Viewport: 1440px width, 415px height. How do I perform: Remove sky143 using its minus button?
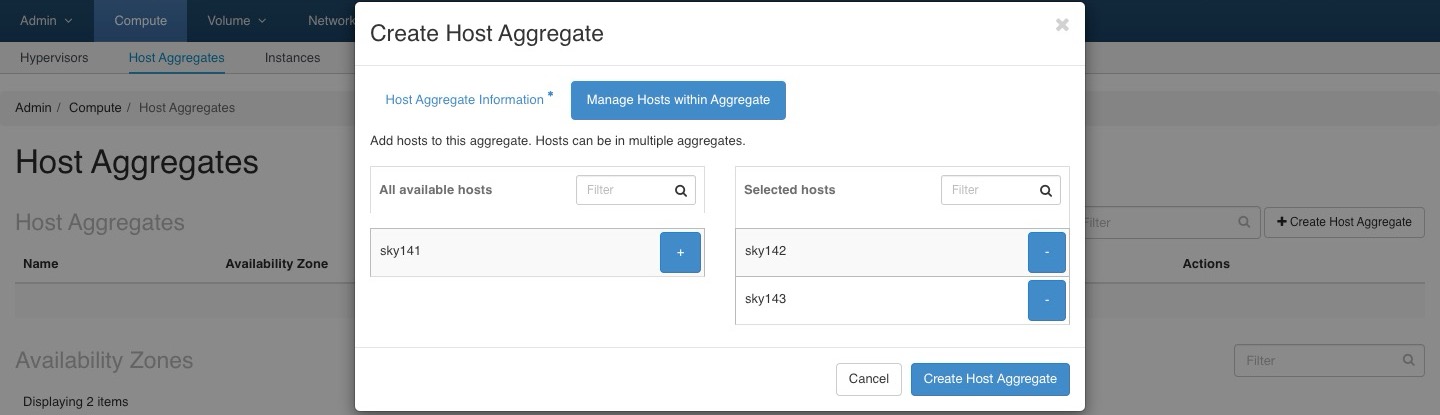[1047, 300]
